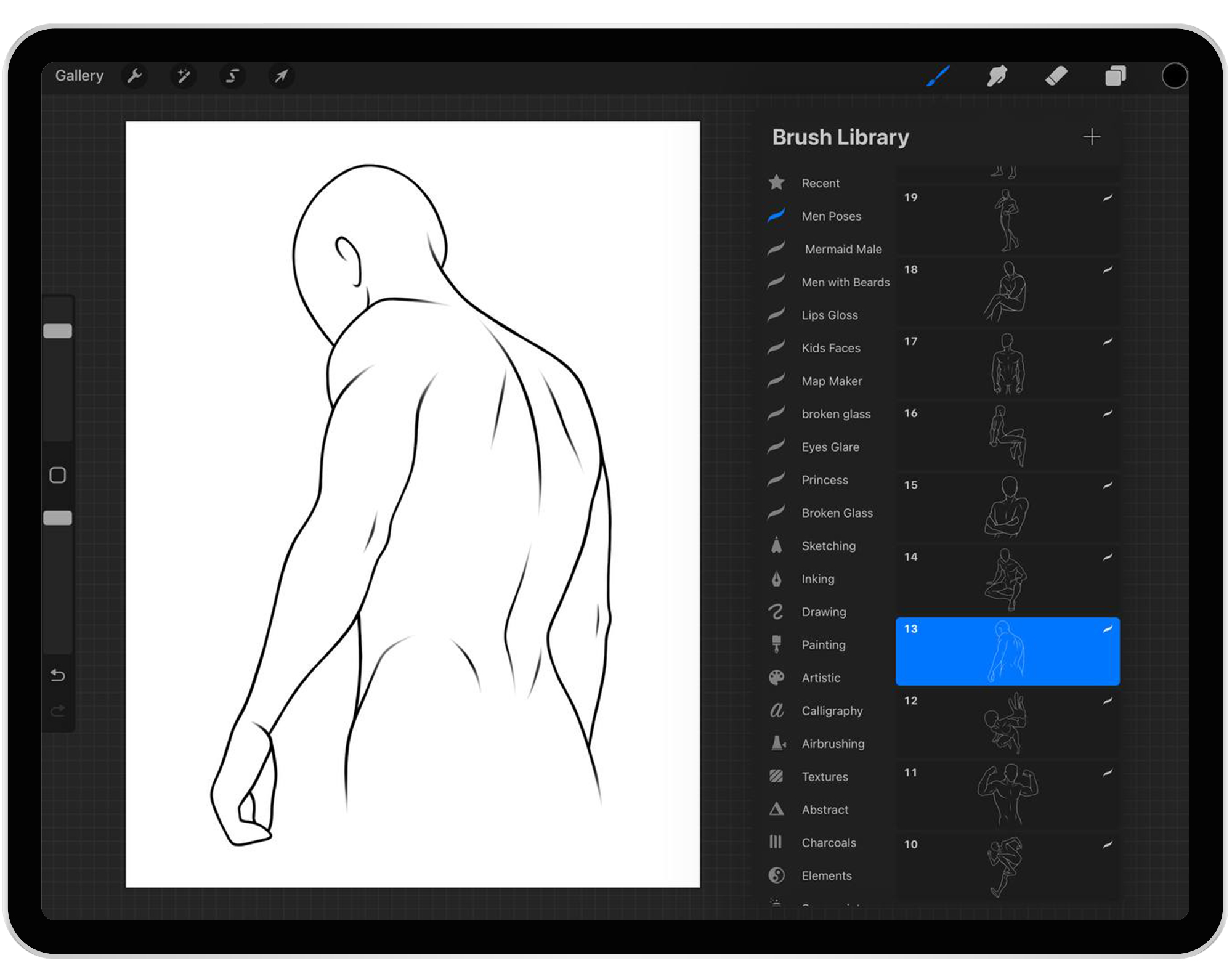Return to the Gallery

tap(79, 75)
